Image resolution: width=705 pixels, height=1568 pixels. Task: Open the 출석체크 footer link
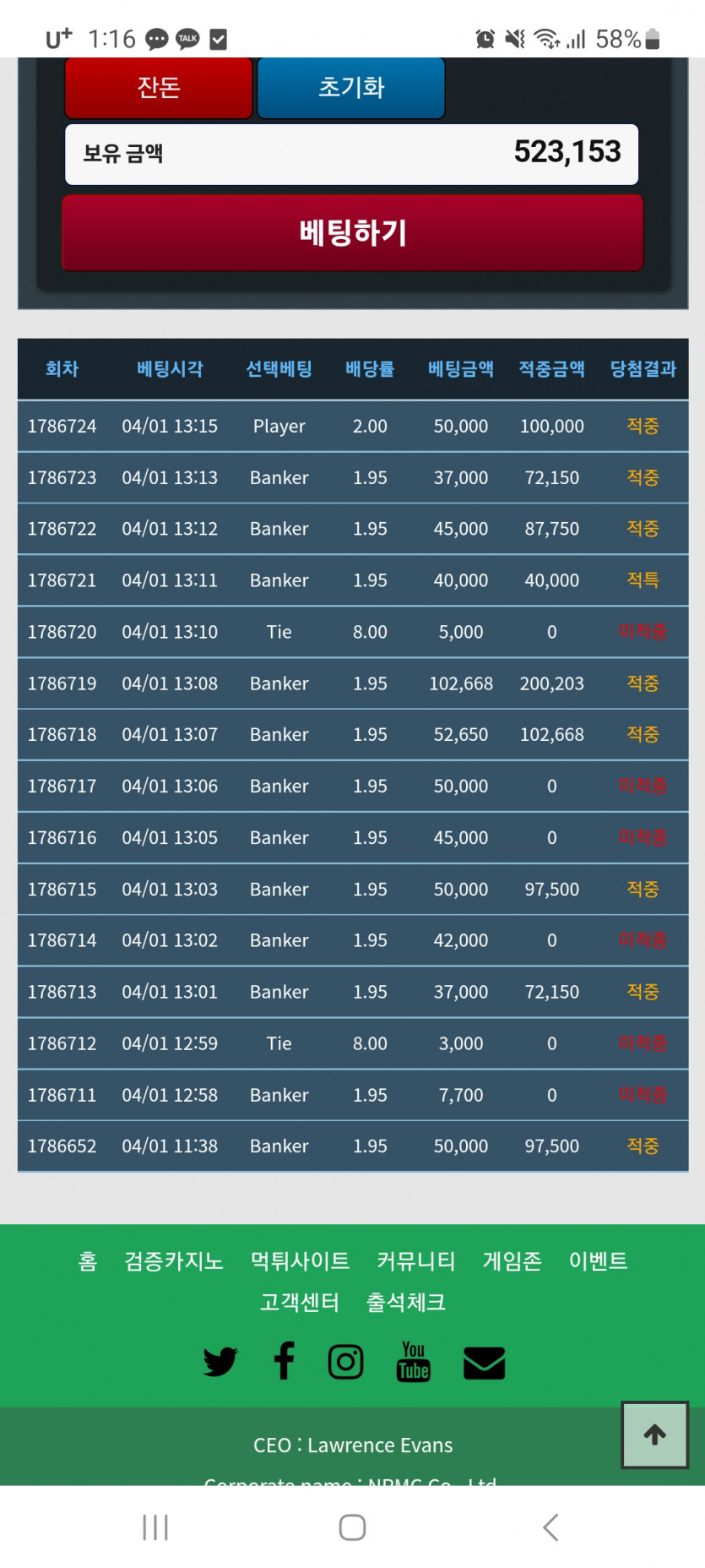[406, 1302]
